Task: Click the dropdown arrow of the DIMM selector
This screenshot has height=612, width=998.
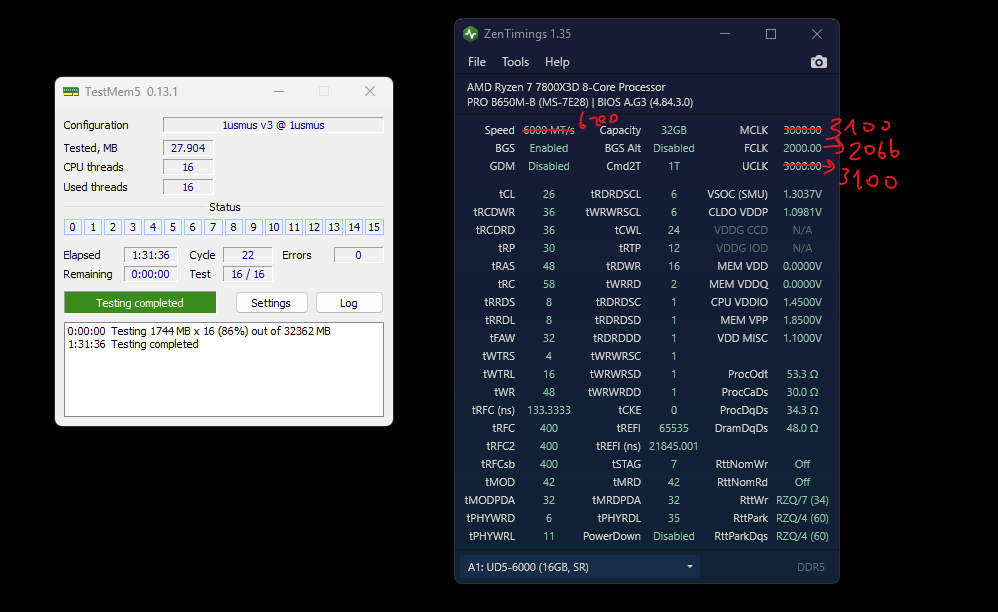Action: (x=689, y=567)
